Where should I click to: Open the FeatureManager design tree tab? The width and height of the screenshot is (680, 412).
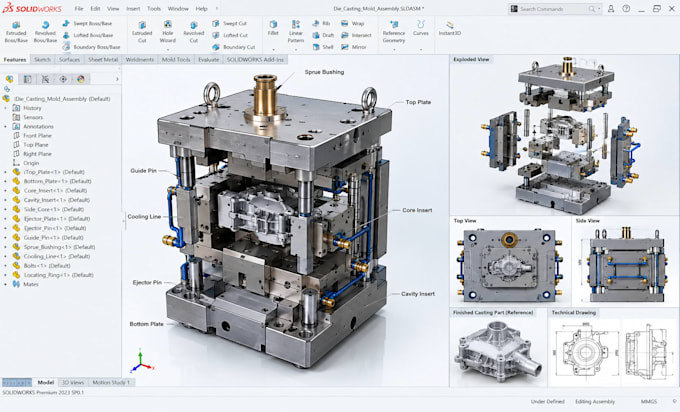tap(10, 79)
